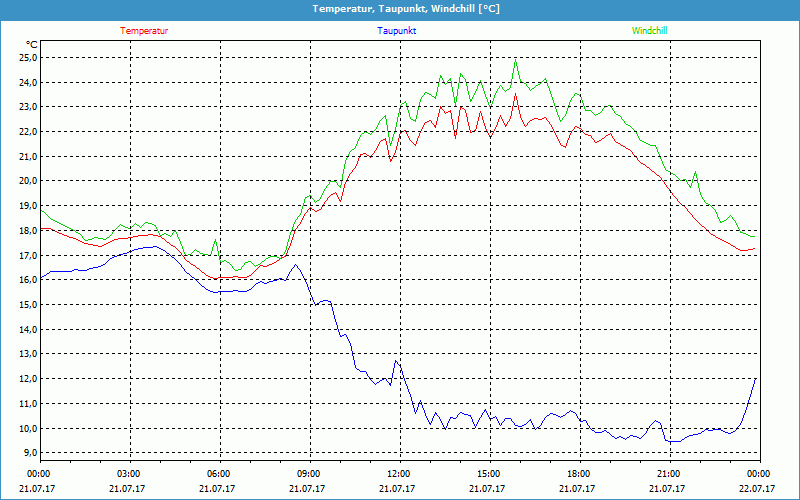The width and height of the screenshot is (800, 500).
Task: Select the blue Taupunkt legend label
Action: 397,31
